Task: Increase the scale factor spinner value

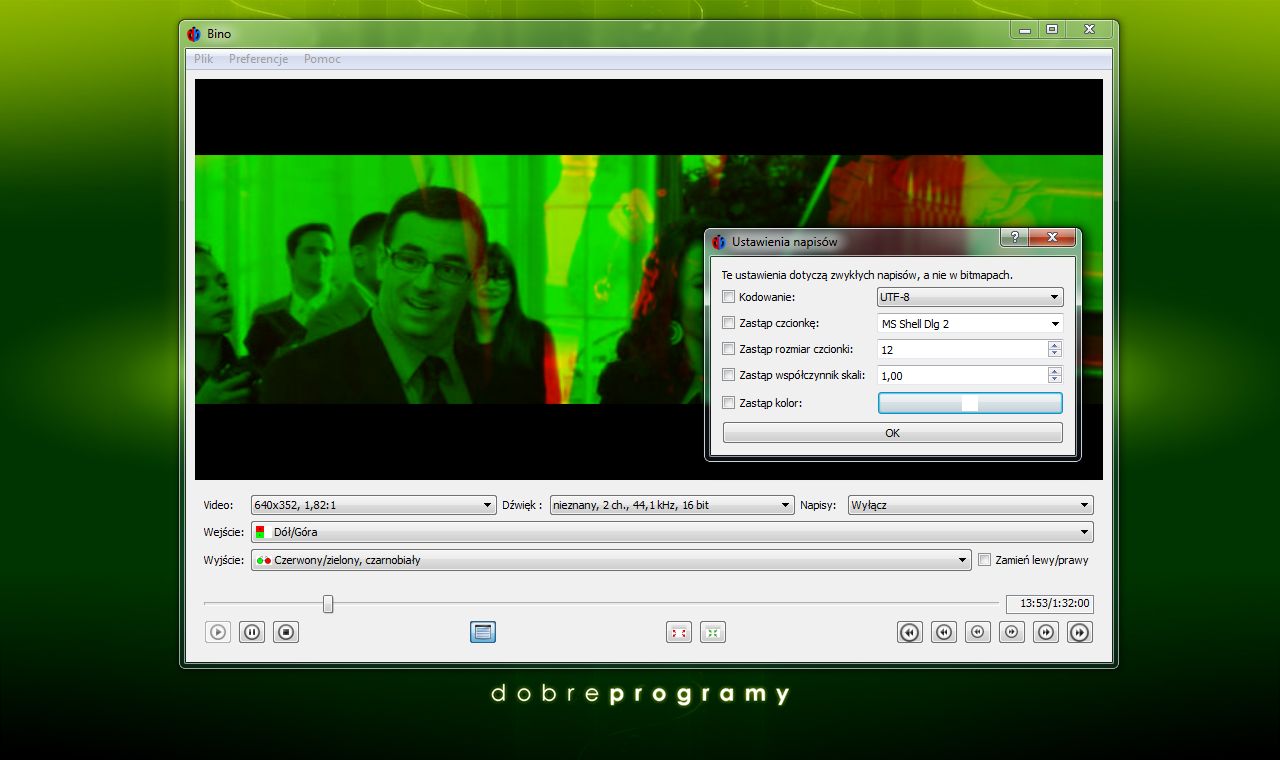Action: 1054,371
